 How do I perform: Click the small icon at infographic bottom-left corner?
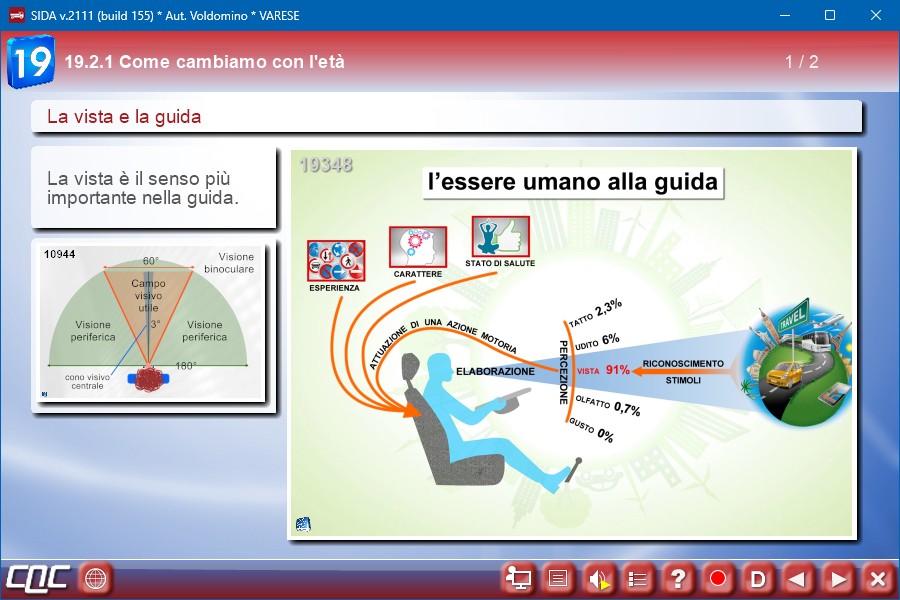[303, 525]
